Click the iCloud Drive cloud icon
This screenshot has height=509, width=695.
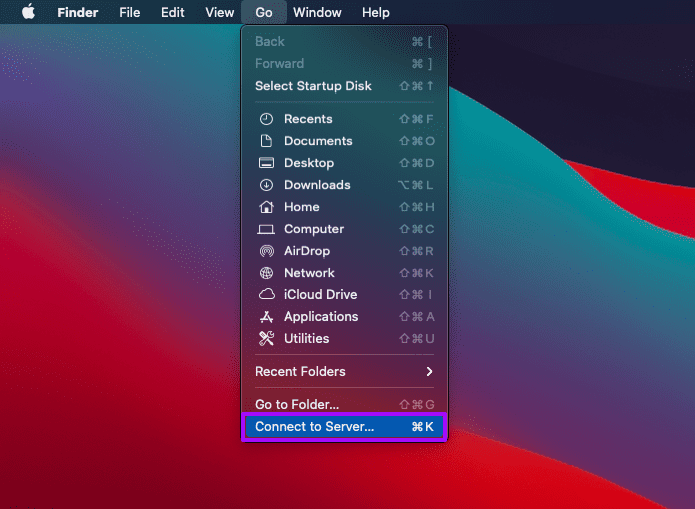coord(266,294)
